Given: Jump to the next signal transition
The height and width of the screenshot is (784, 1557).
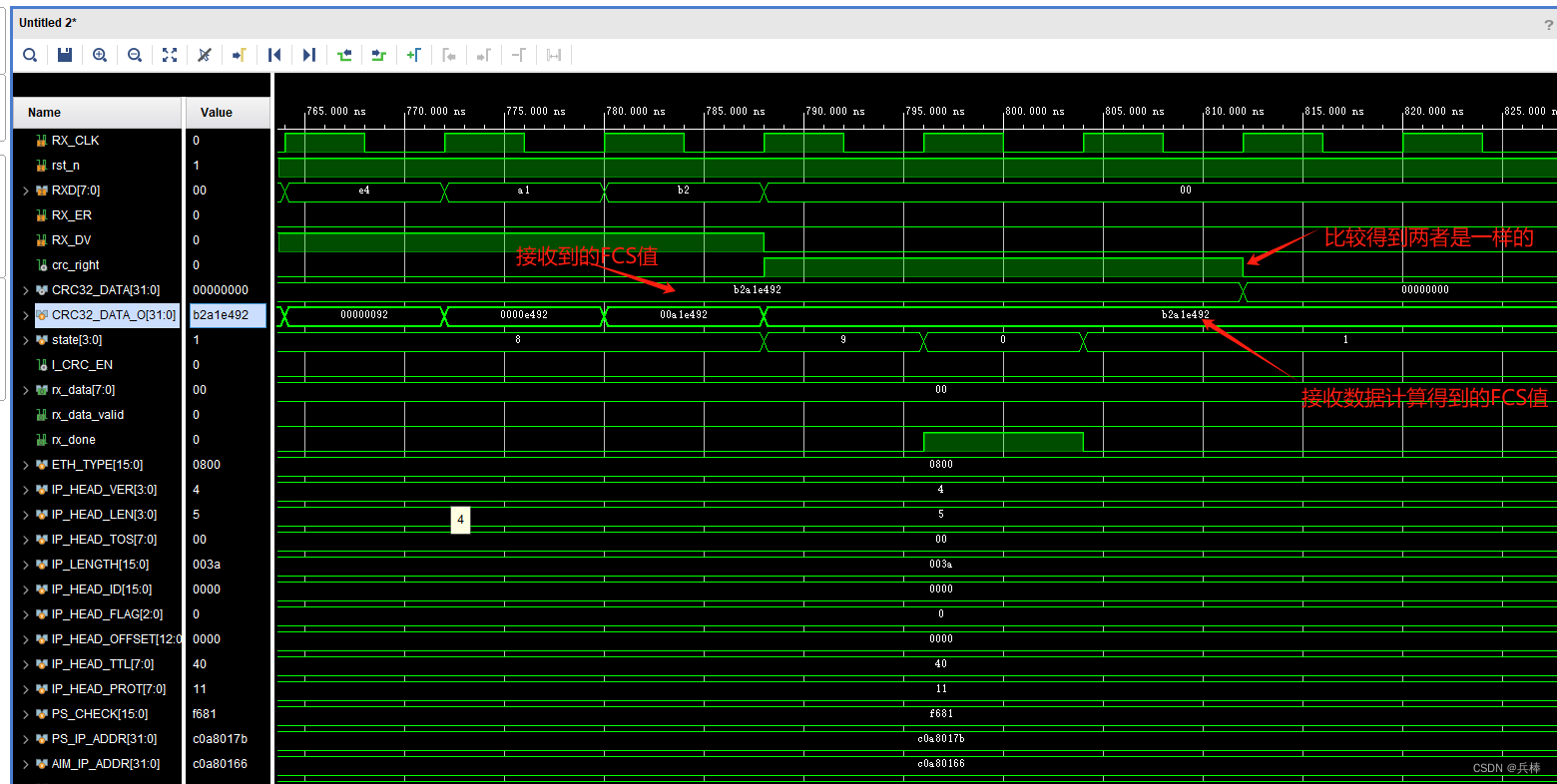Looking at the screenshot, I should click(x=379, y=55).
